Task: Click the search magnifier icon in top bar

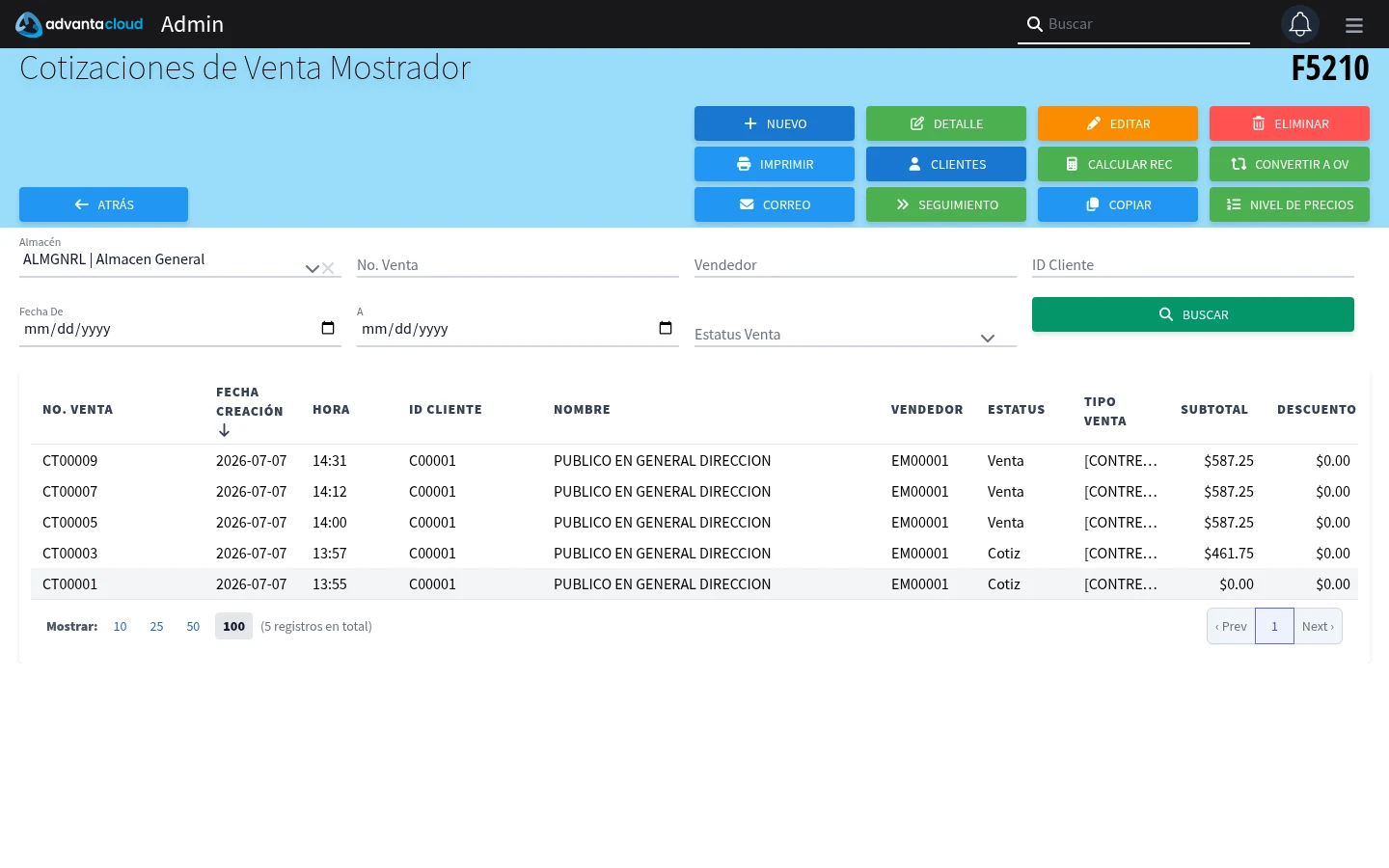Action: [1034, 24]
